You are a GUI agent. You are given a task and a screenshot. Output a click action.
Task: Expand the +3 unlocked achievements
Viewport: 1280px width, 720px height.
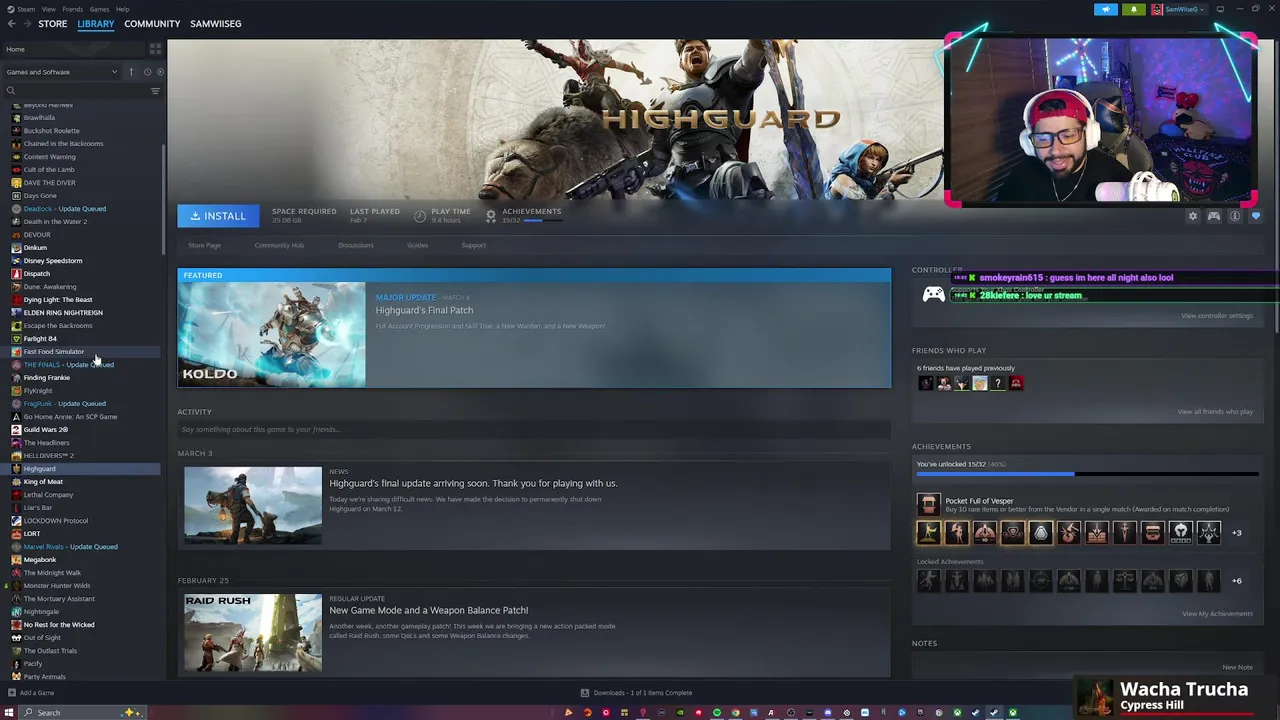click(x=1236, y=533)
